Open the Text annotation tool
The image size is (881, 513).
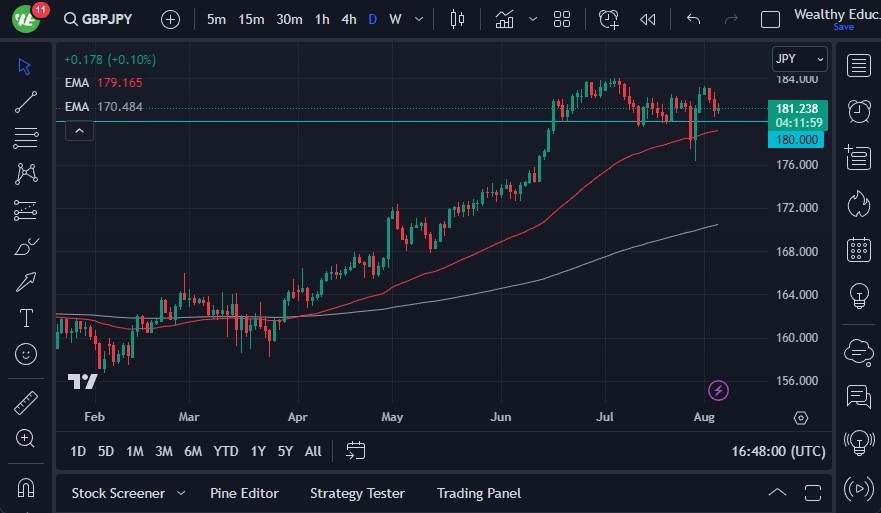click(x=26, y=318)
